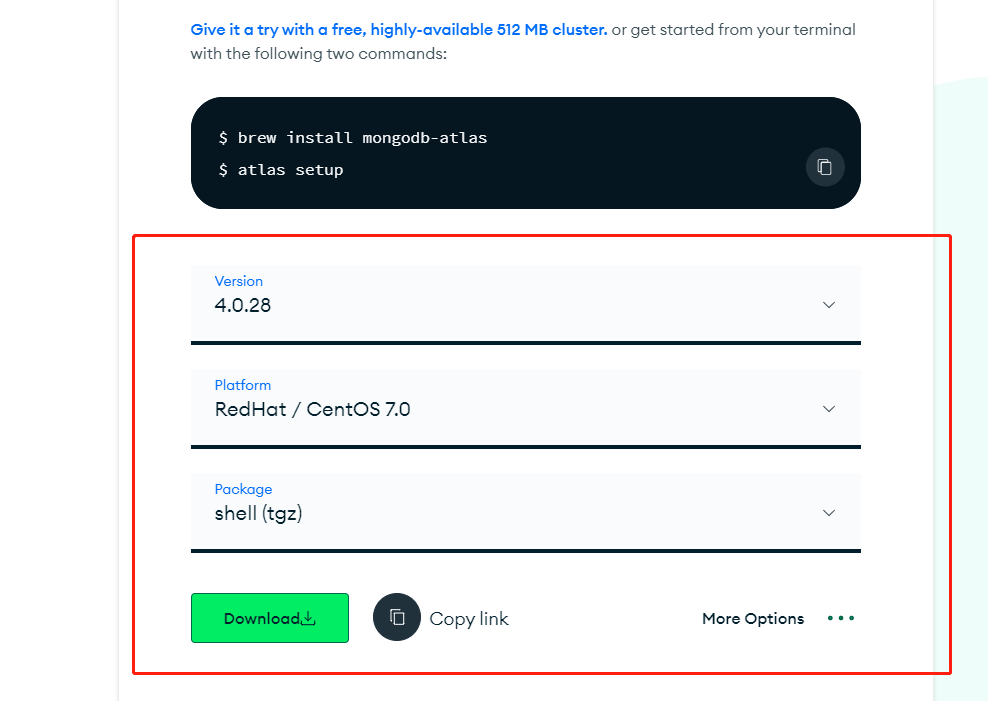Click the "atlas setup" command line

coord(290,170)
